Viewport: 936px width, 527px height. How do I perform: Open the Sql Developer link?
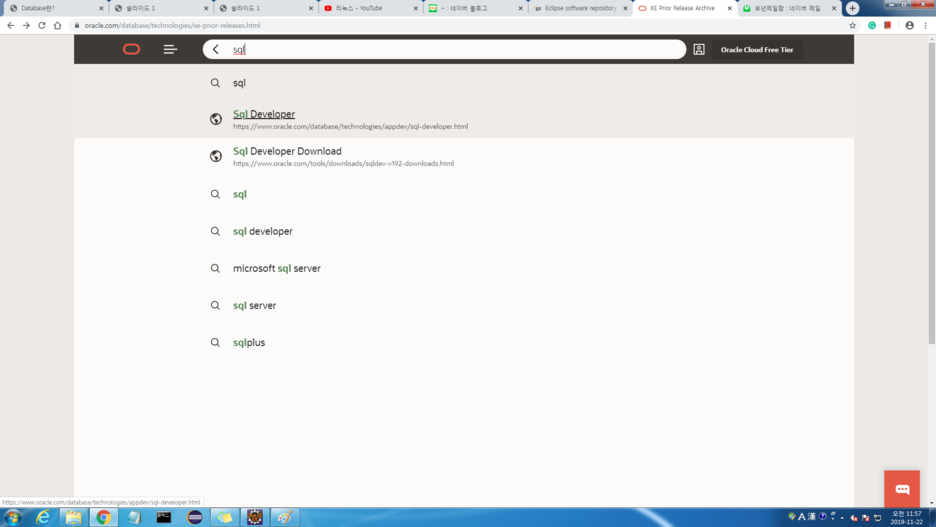(264, 114)
